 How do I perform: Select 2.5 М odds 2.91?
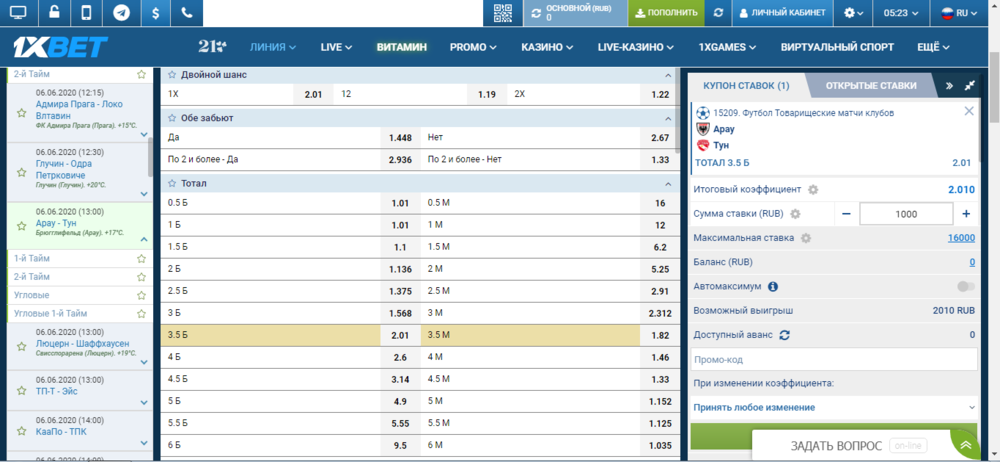[659, 292]
